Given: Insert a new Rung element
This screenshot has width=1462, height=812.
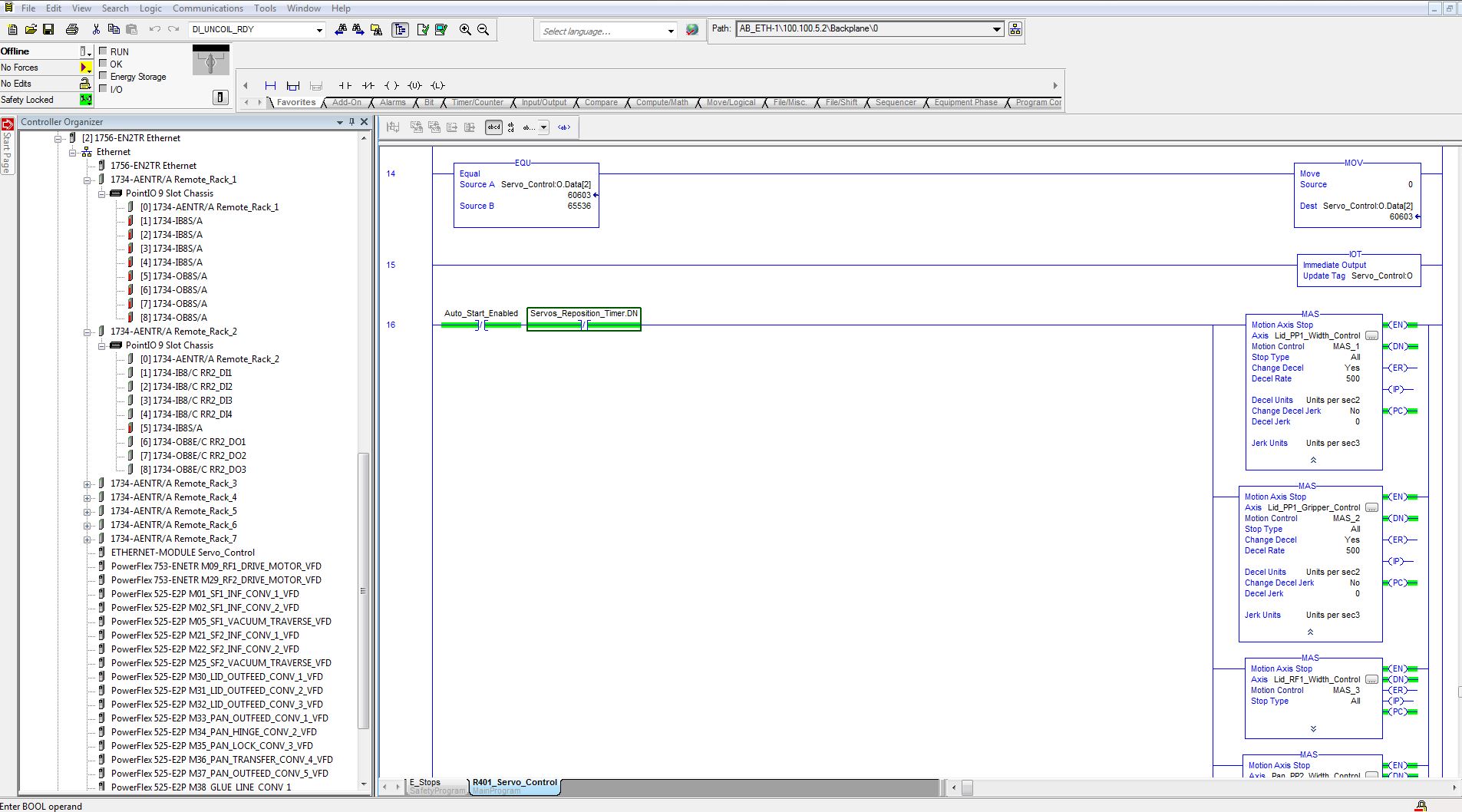Looking at the screenshot, I should pos(270,86).
